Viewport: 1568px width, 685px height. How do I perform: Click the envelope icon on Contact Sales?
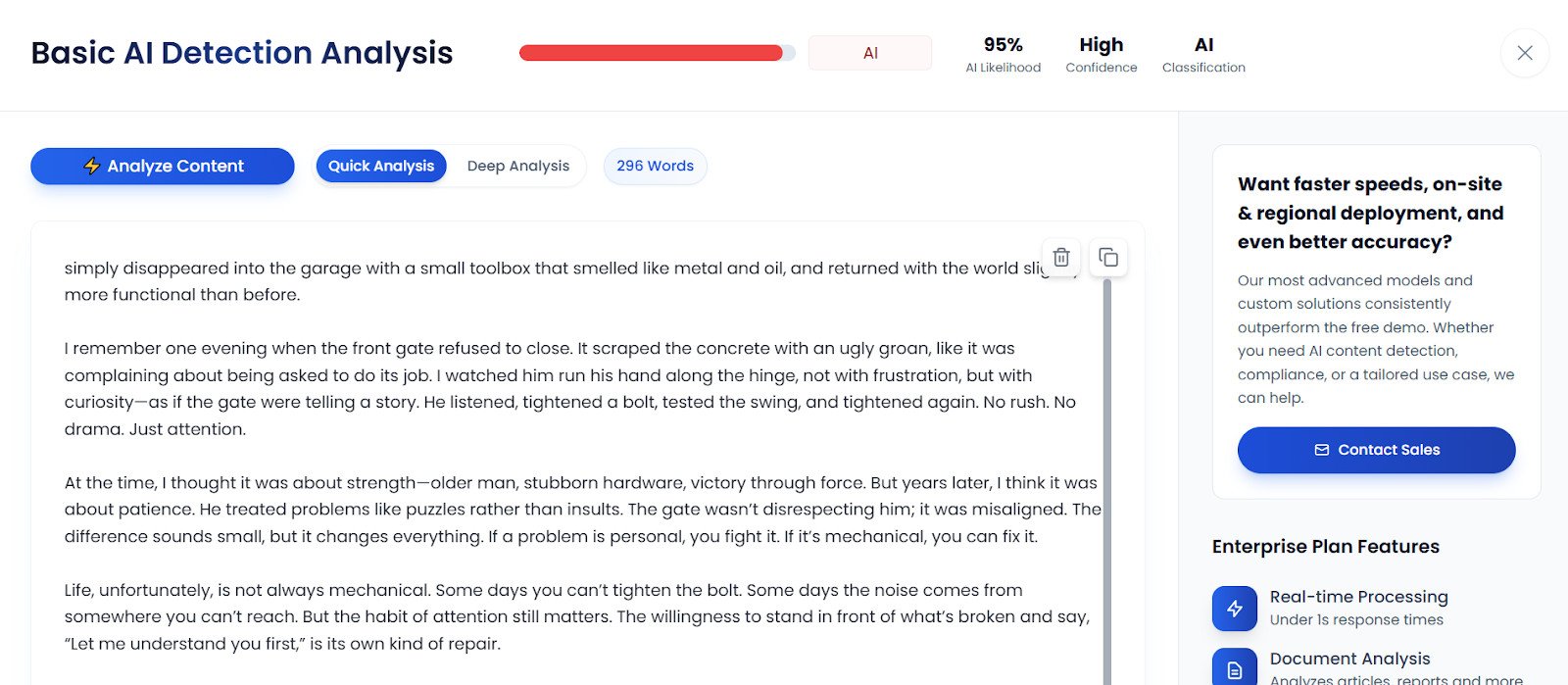pos(1321,450)
